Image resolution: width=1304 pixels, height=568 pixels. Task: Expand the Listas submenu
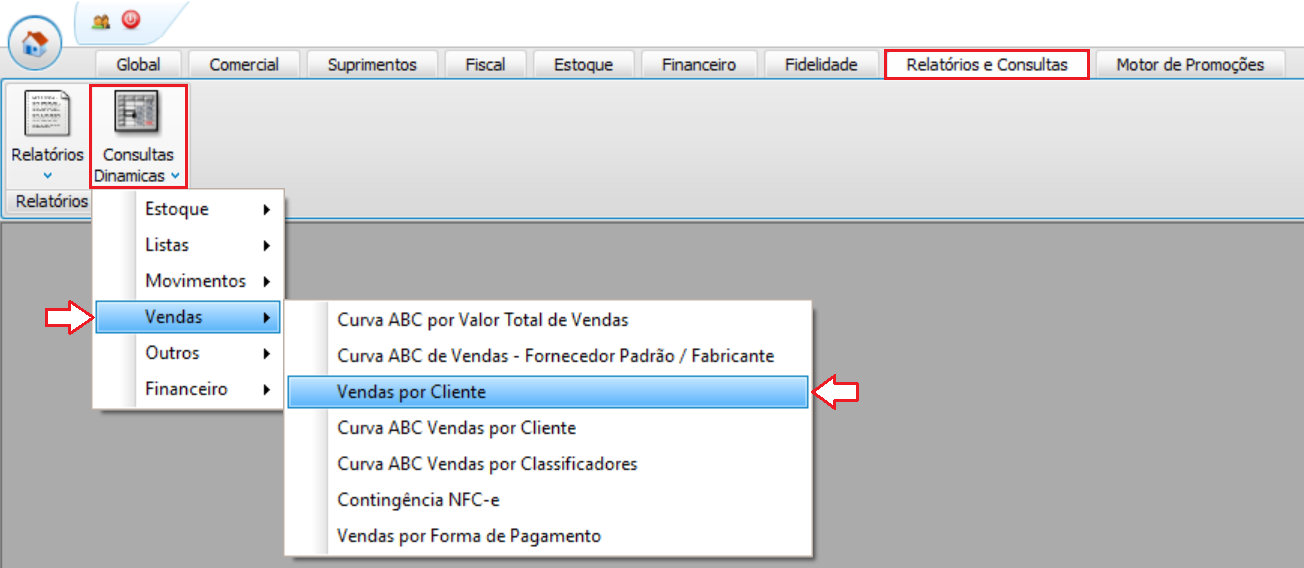pyautogui.click(x=187, y=245)
